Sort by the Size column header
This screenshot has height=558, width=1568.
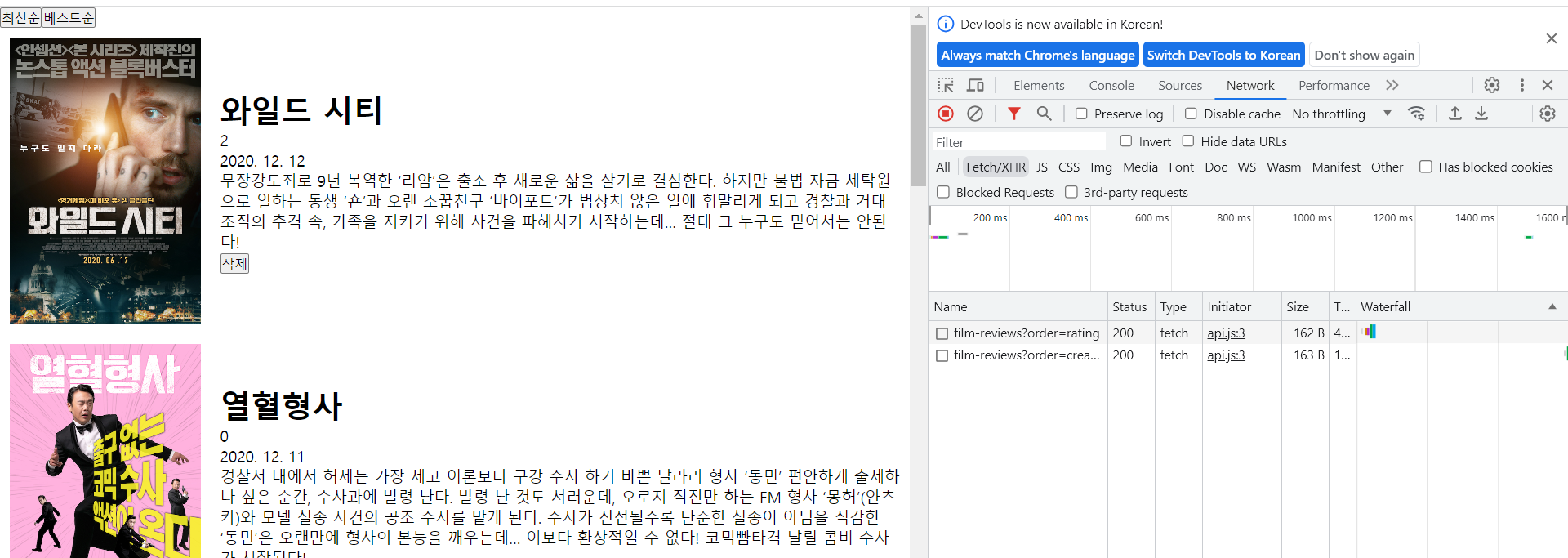click(1304, 306)
